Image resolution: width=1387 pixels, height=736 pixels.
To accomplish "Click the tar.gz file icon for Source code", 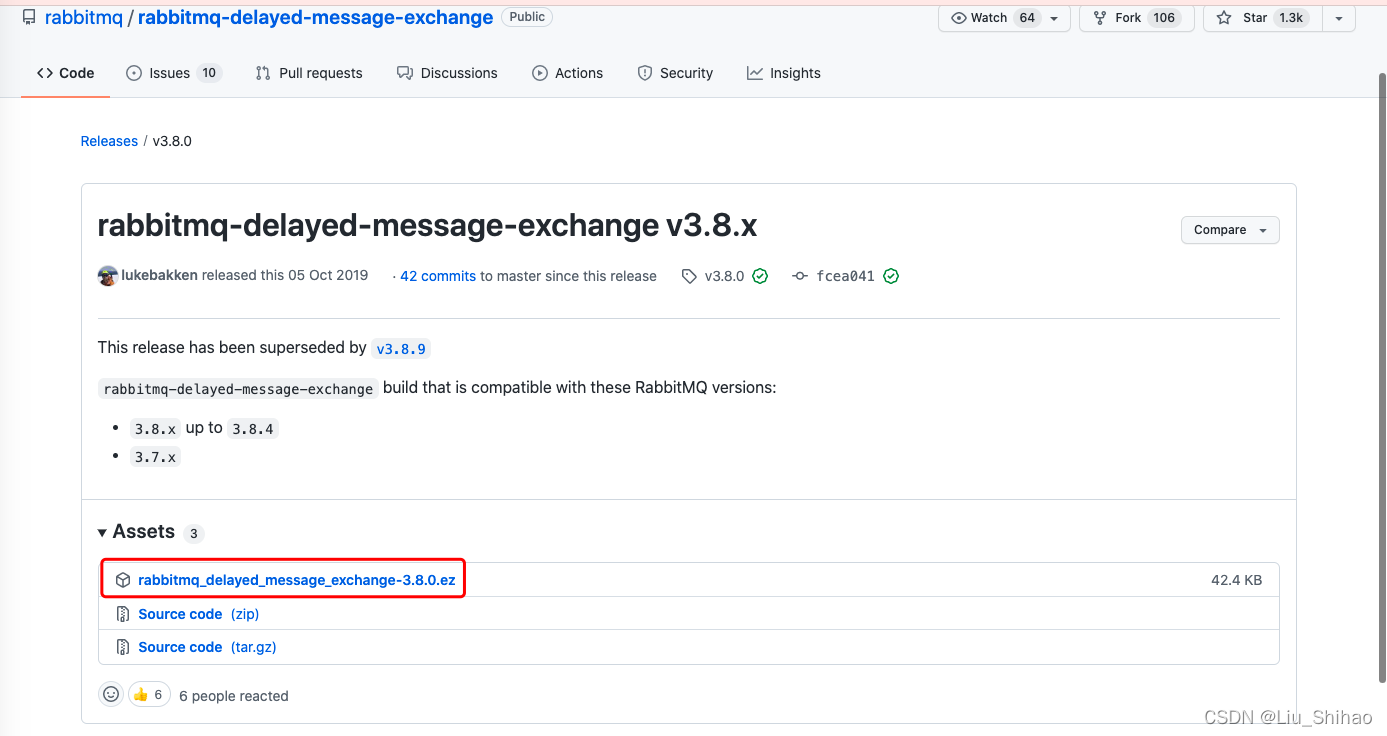I will tap(123, 647).
